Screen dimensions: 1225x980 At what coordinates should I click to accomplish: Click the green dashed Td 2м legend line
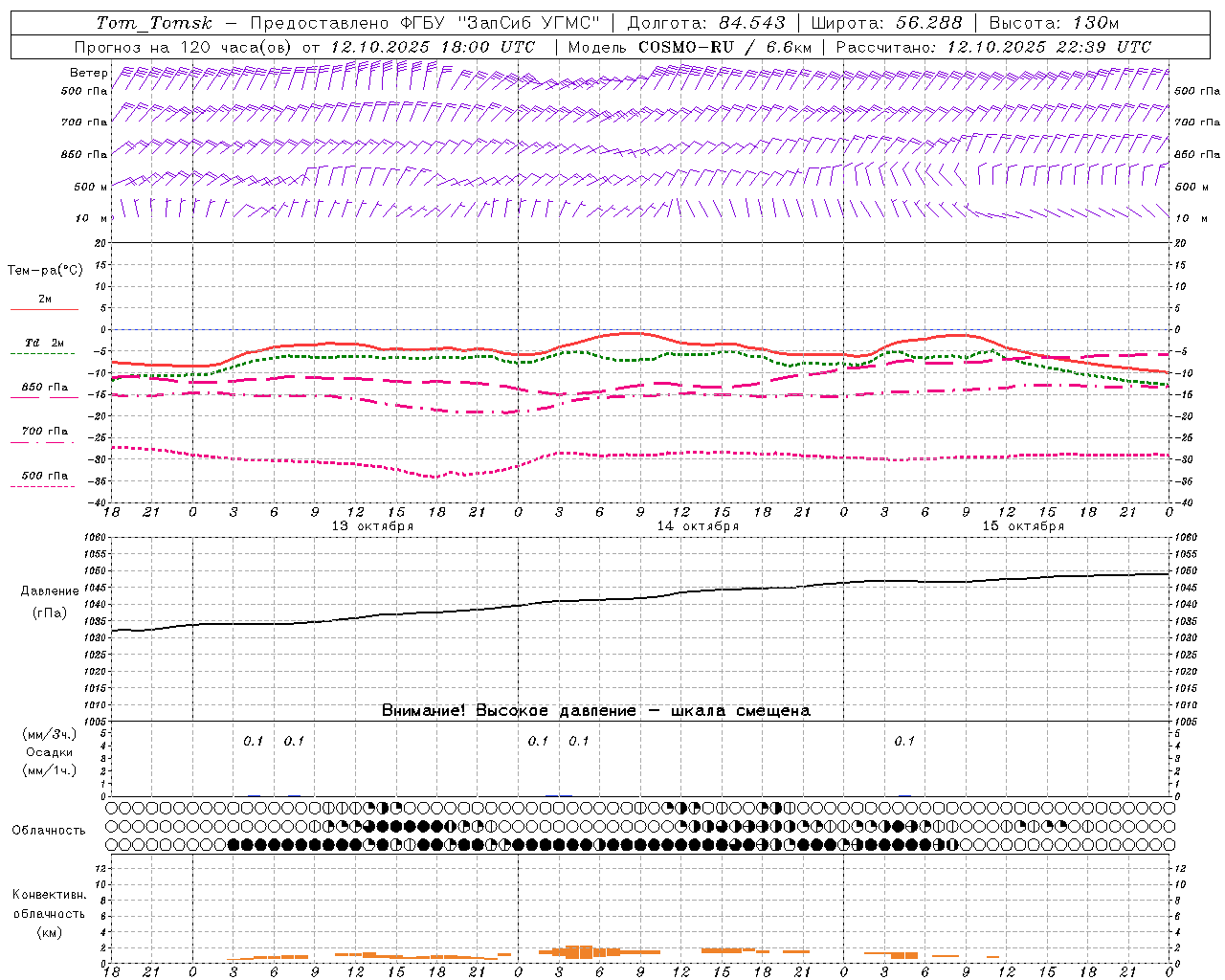(44, 354)
